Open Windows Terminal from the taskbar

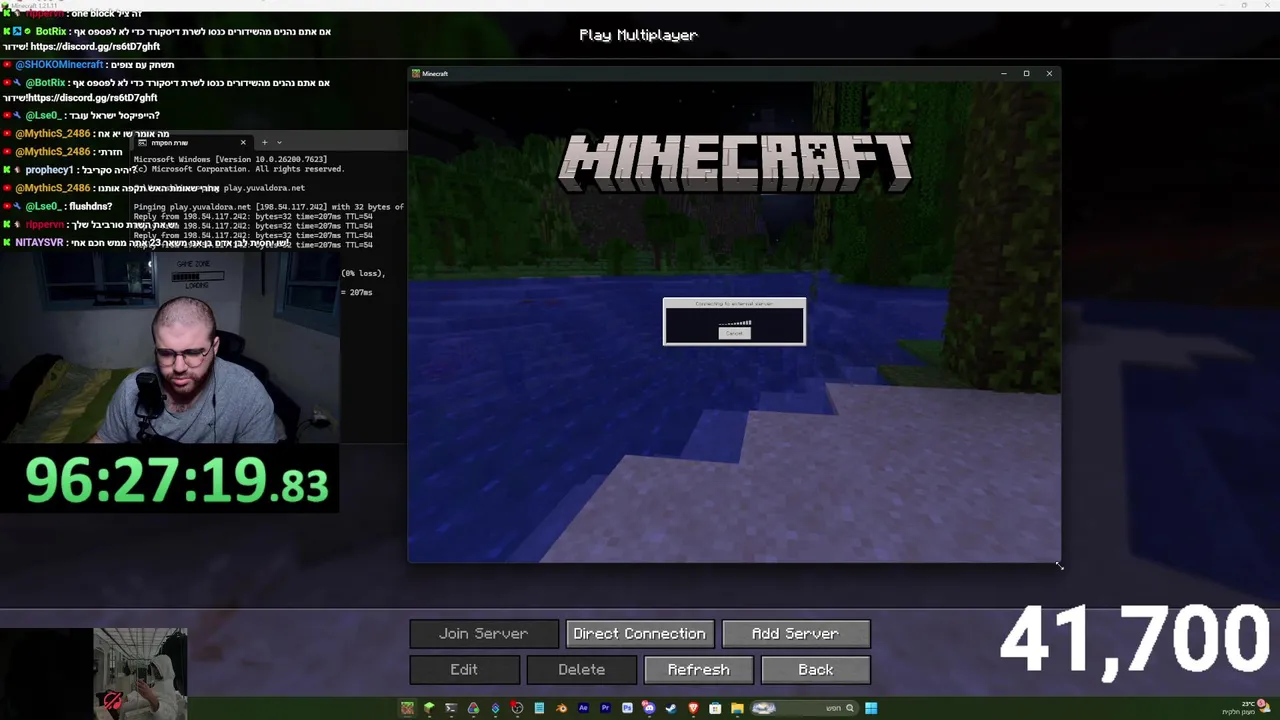[x=451, y=708]
